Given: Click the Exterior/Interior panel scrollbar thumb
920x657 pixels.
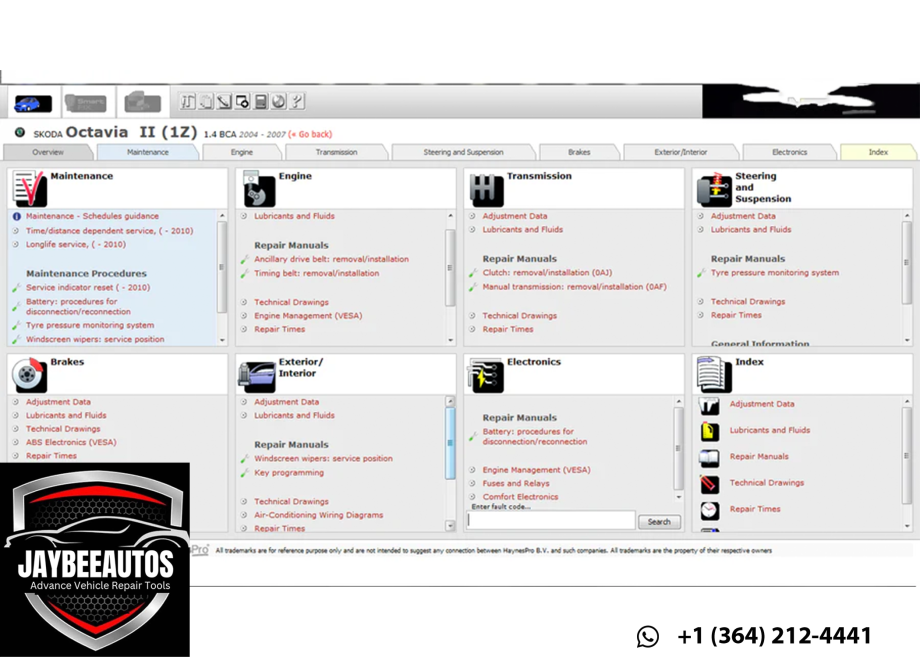Looking at the screenshot, I should [450, 443].
